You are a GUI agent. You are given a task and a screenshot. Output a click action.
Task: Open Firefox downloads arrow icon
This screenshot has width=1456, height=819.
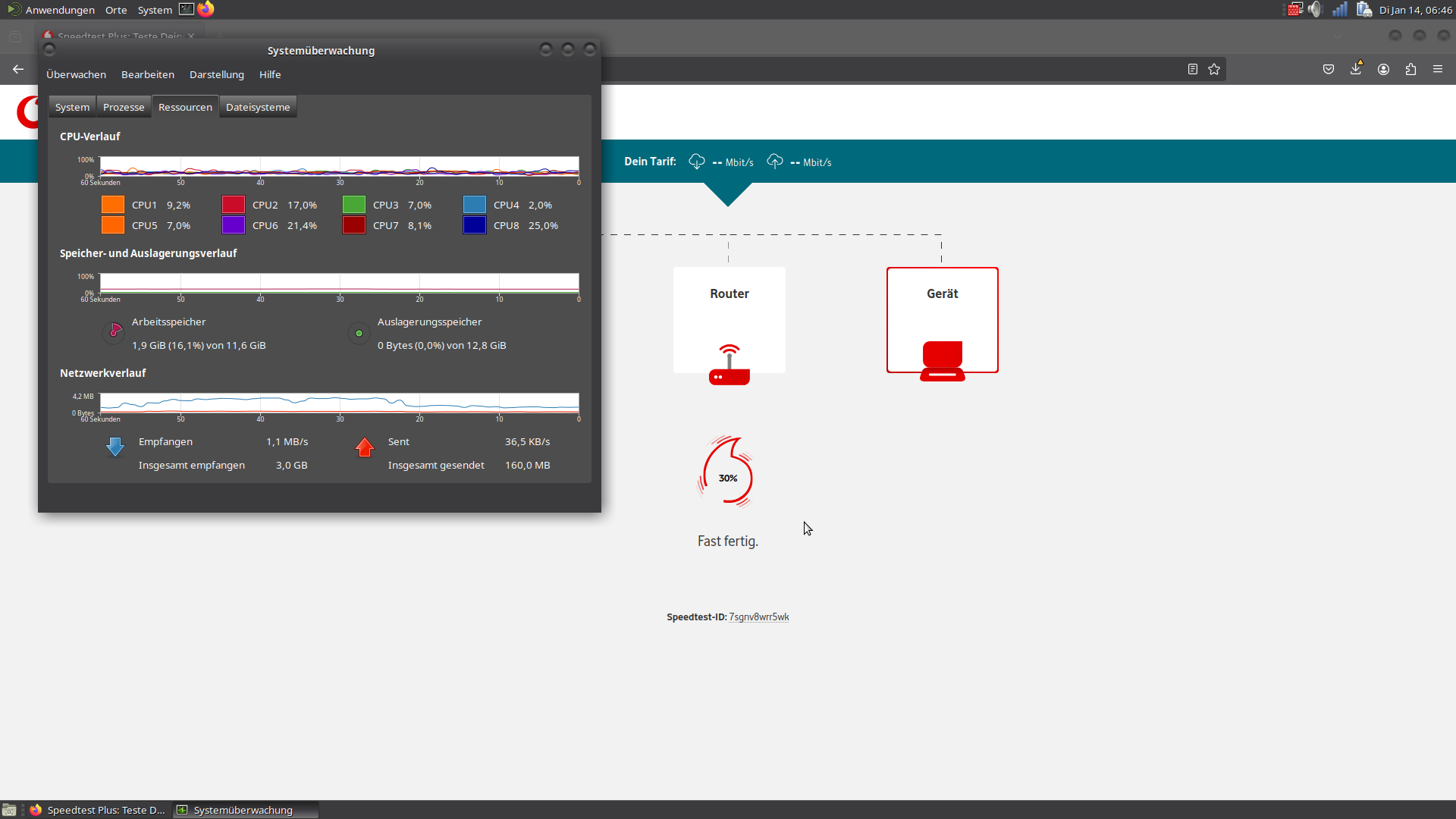1356,69
